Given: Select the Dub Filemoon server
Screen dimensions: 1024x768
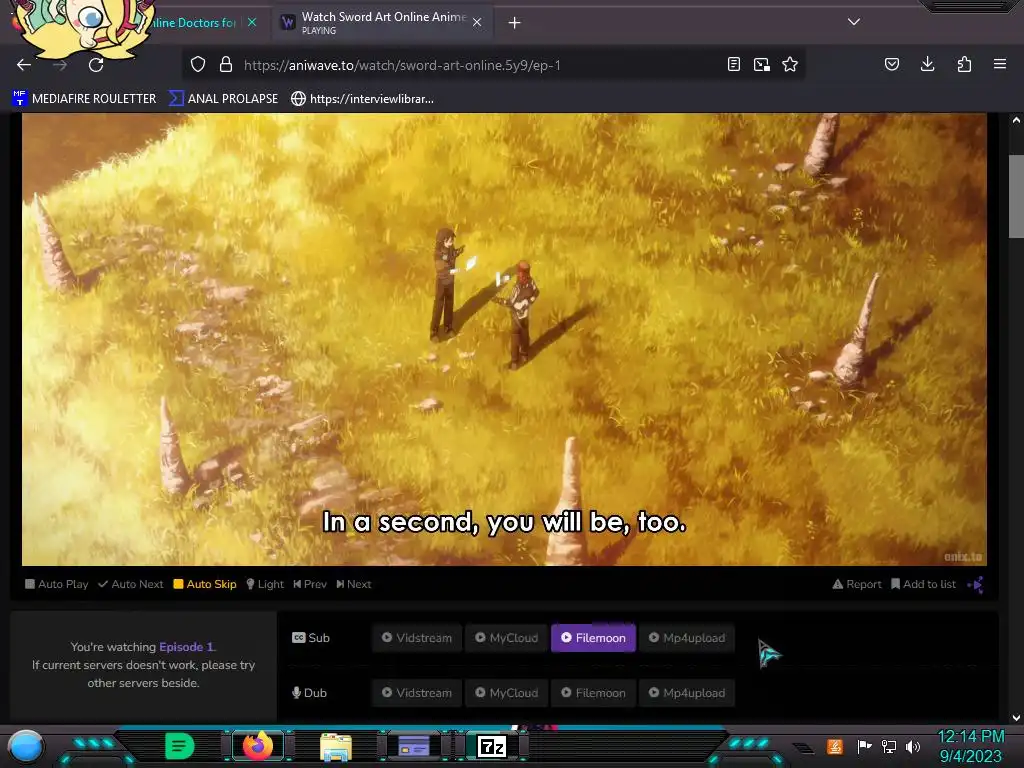Looking at the screenshot, I should pyautogui.click(x=594, y=692).
